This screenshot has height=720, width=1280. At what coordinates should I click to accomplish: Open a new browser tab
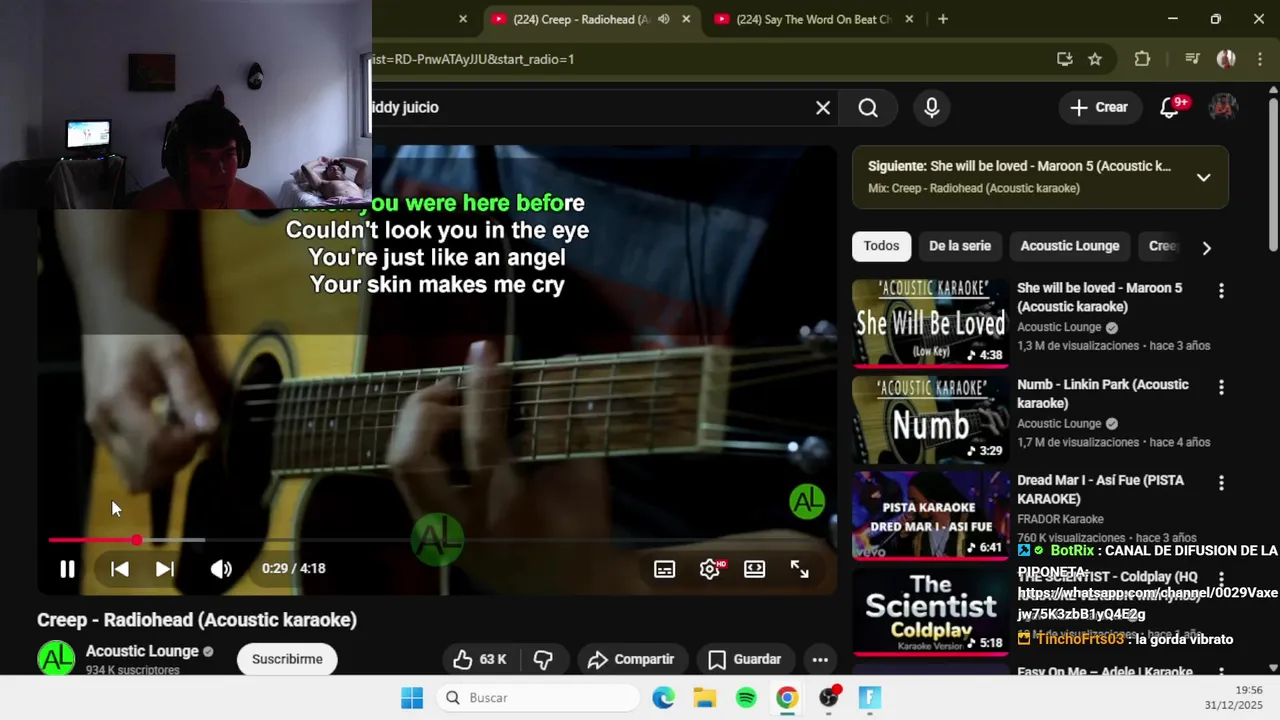click(x=942, y=19)
